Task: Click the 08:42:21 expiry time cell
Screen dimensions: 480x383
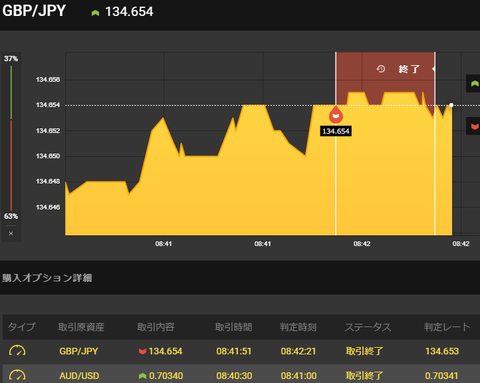Action: pyautogui.click(x=298, y=351)
